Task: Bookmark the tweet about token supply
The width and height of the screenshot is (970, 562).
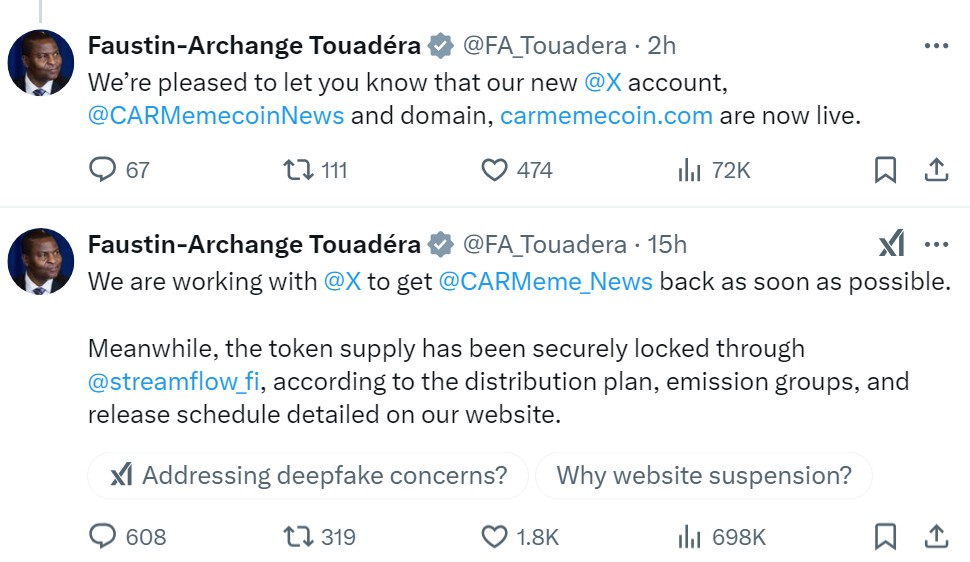Action: pos(885,537)
